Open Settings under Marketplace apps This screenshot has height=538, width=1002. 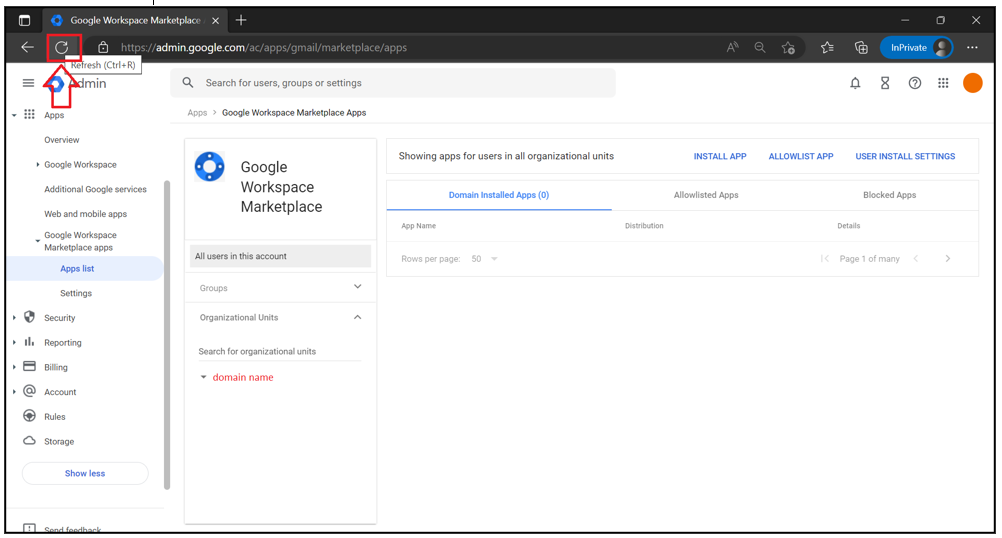(76, 293)
